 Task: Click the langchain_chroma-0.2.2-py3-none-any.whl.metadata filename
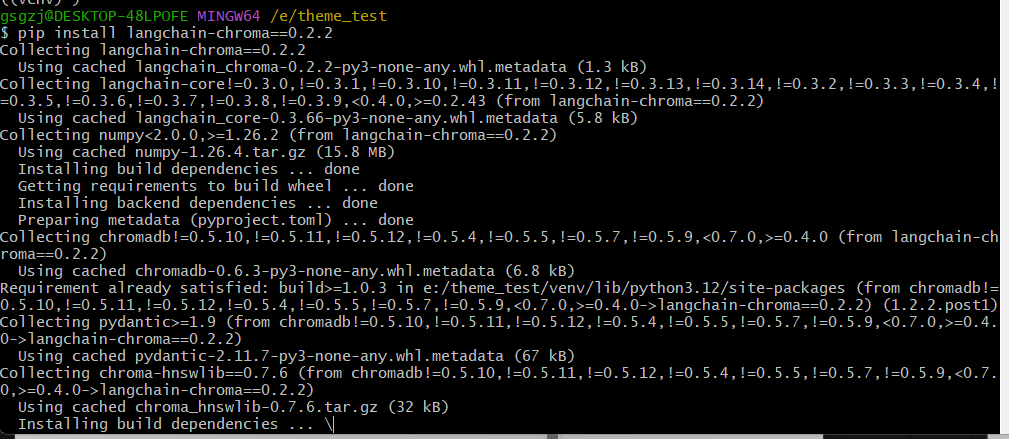point(351,66)
